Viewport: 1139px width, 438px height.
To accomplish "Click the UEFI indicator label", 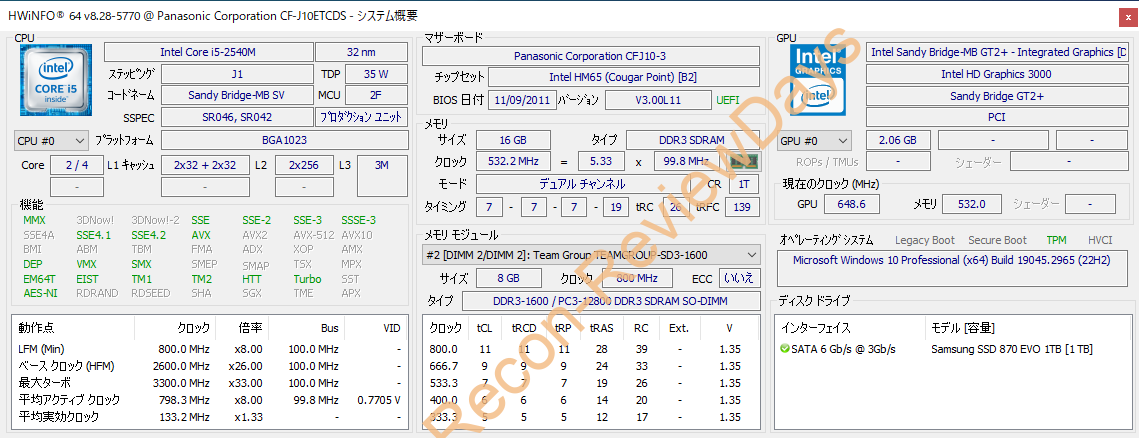I will [x=728, y=100].
